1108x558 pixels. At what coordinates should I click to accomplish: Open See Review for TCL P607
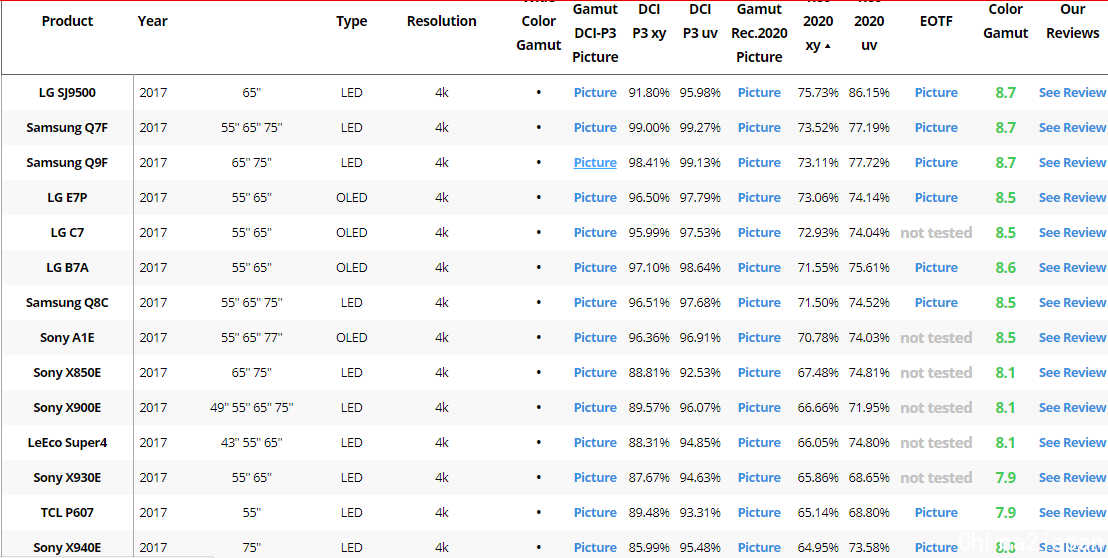tap(1072, 513)
